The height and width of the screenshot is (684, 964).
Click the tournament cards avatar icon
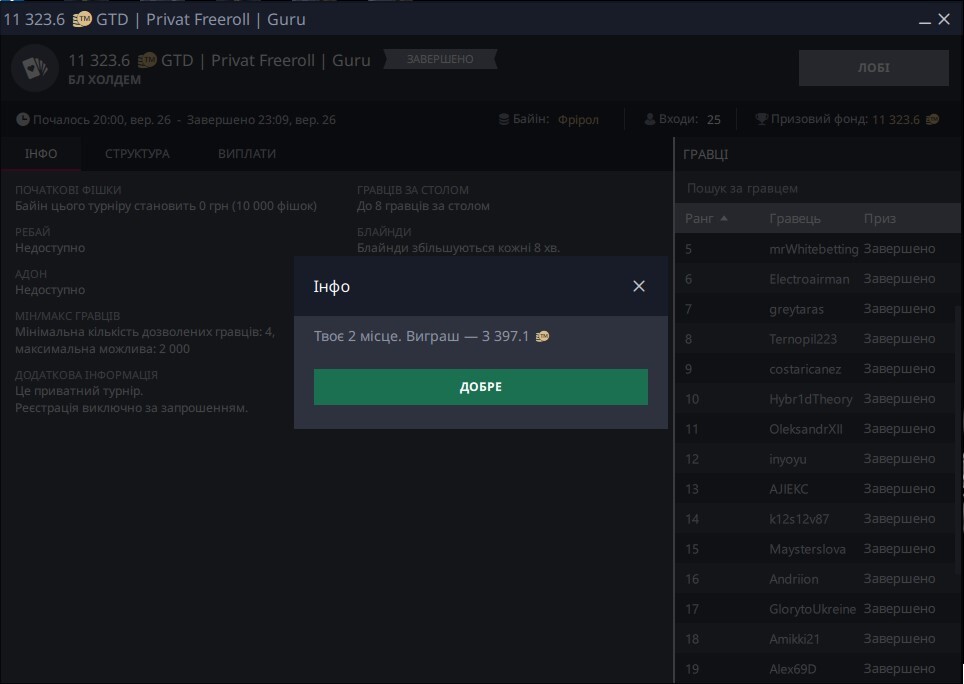point(35,68)
